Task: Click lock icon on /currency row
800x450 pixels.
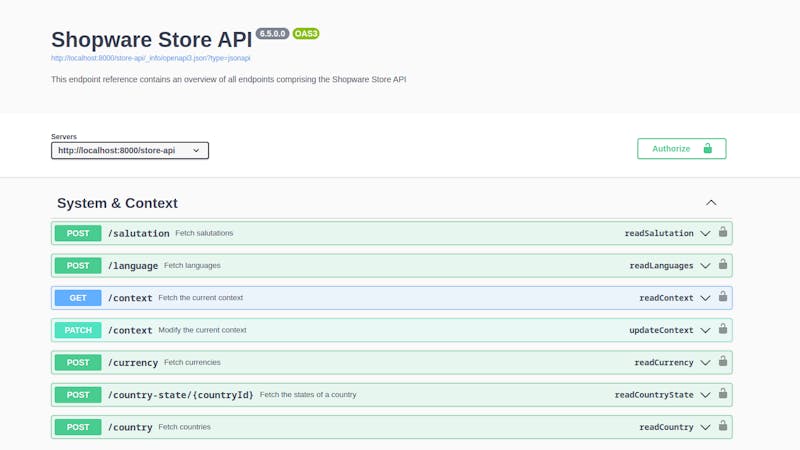Action: pos(723,361)
